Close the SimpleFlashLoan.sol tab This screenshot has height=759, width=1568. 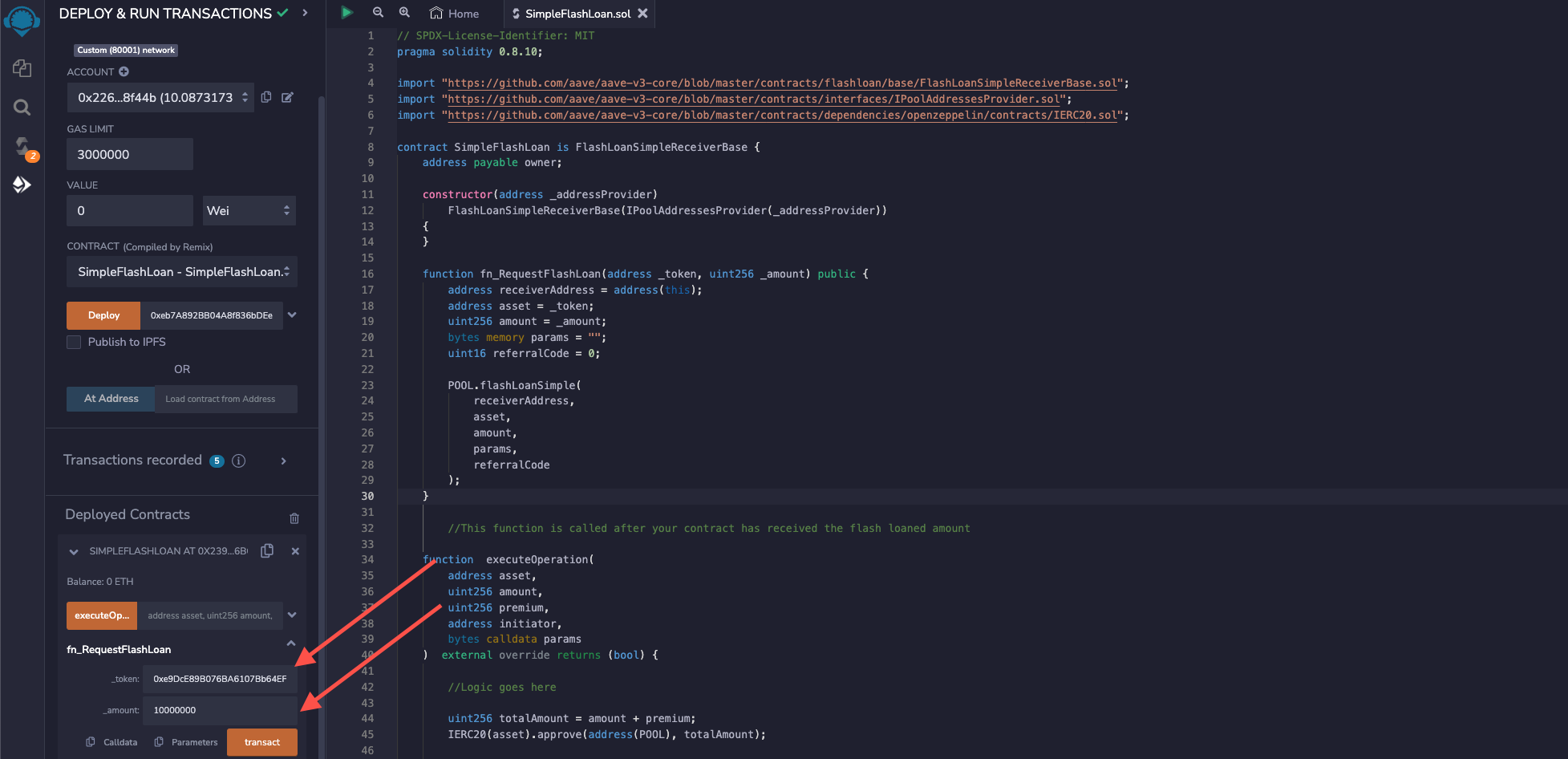(642, 14)
